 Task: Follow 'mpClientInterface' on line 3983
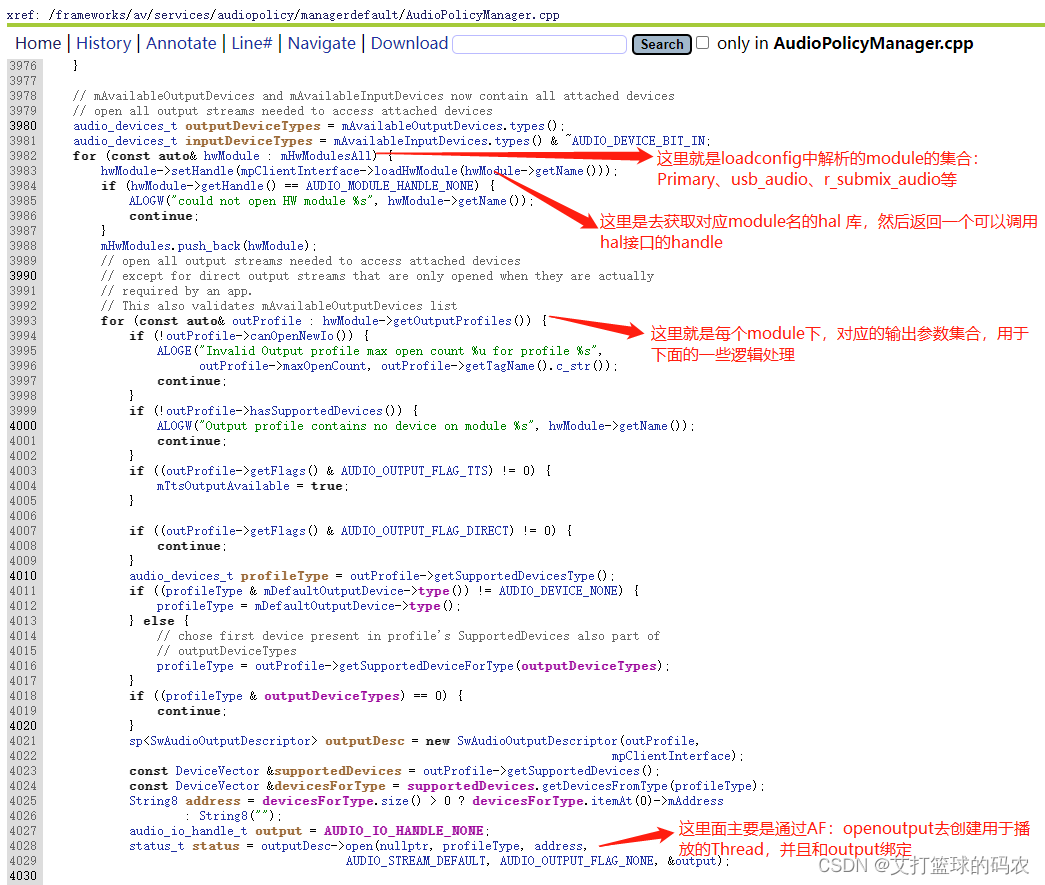[x=301, y=171]
